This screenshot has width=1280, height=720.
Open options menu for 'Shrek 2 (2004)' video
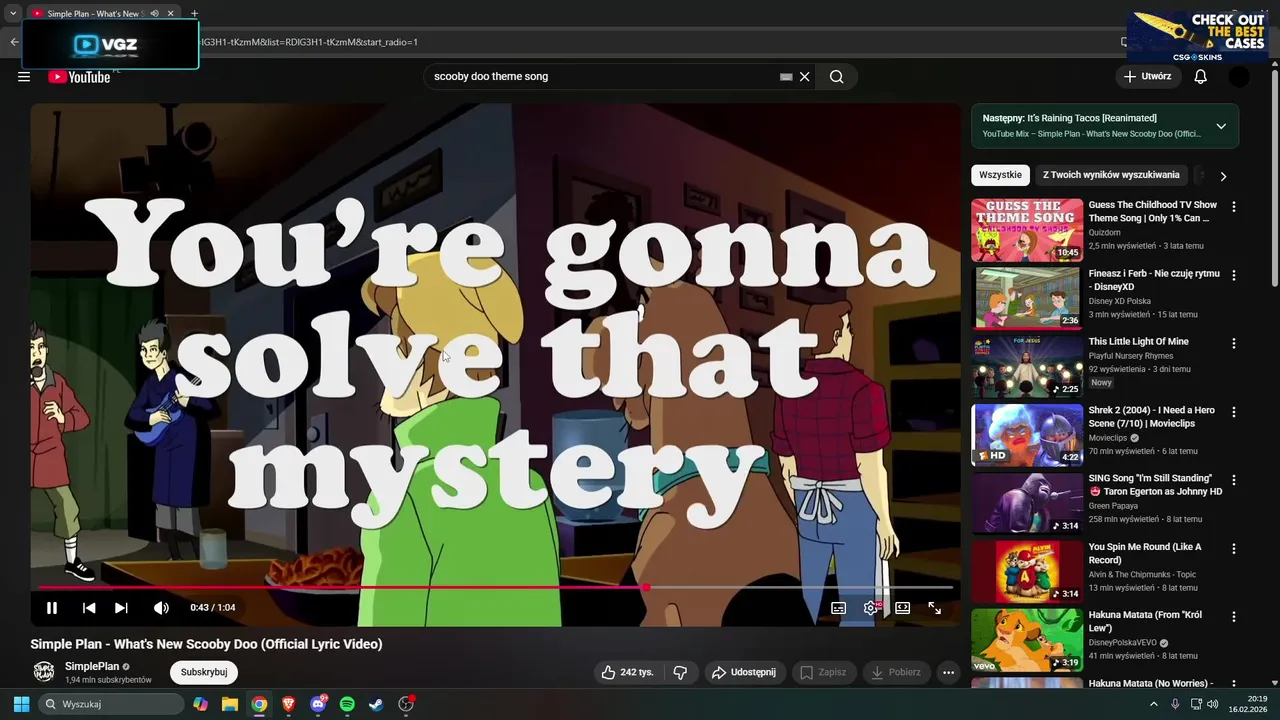pyautogui.click(x=1233, y=412)
